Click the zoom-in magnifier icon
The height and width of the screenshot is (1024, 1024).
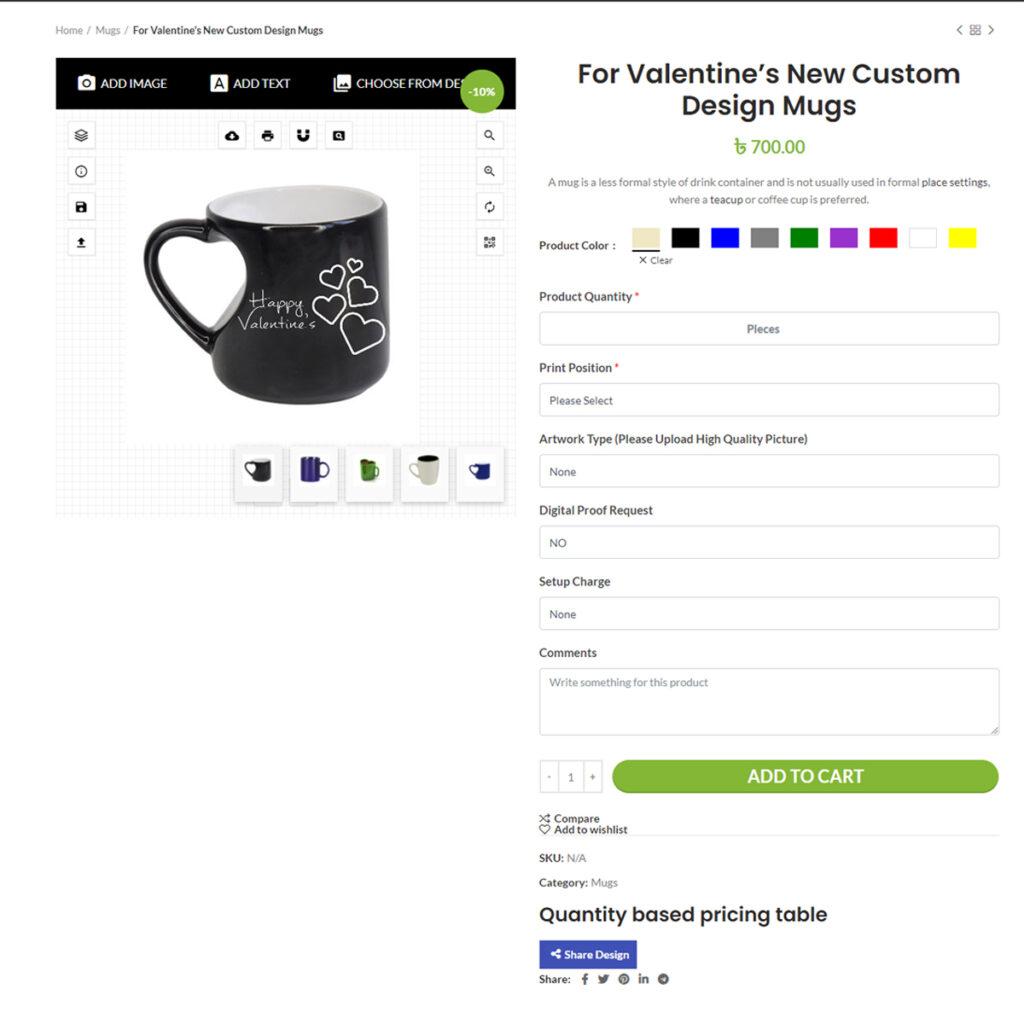(489, 171)
